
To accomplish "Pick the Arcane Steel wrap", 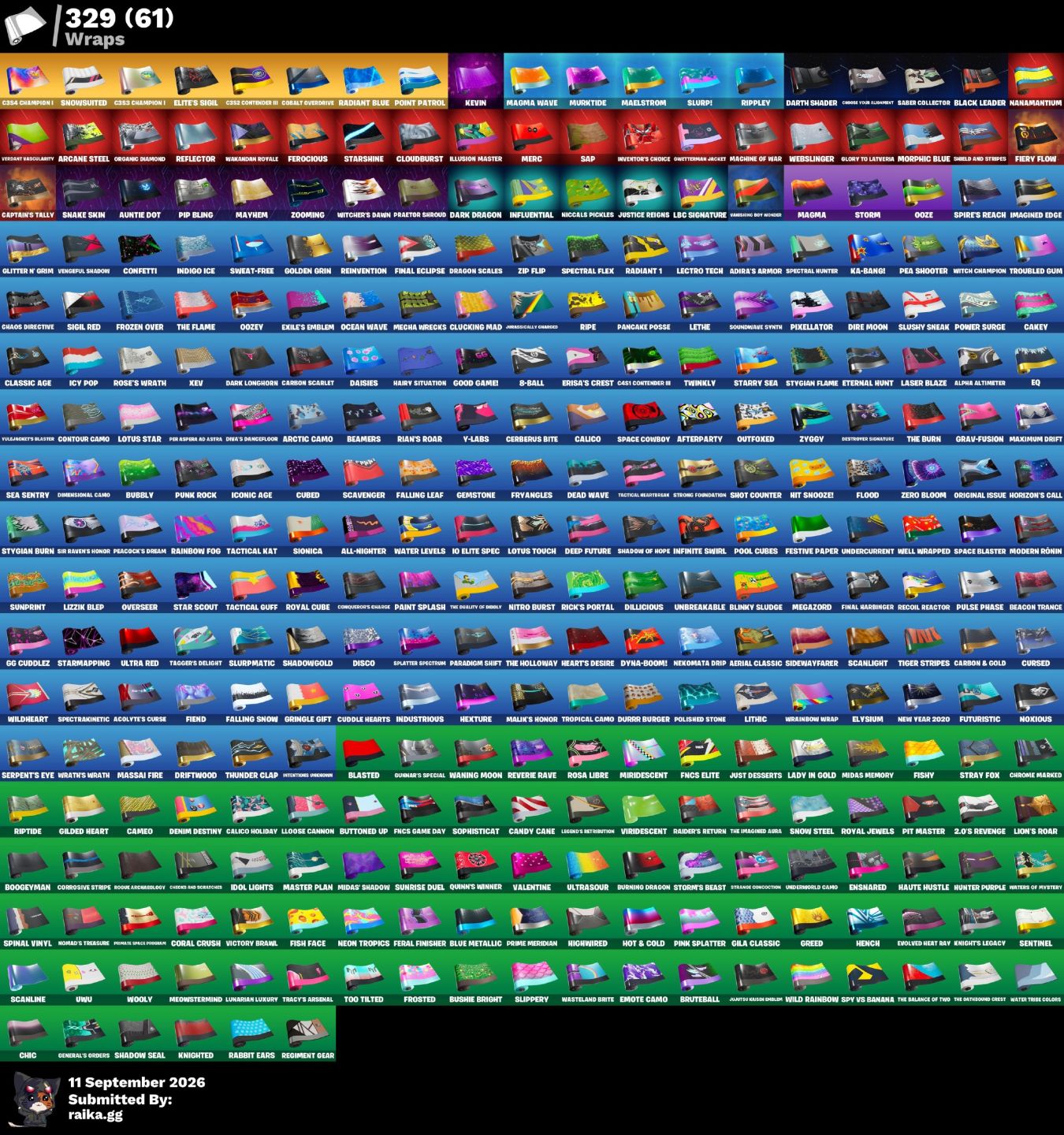I will [84, 137].
